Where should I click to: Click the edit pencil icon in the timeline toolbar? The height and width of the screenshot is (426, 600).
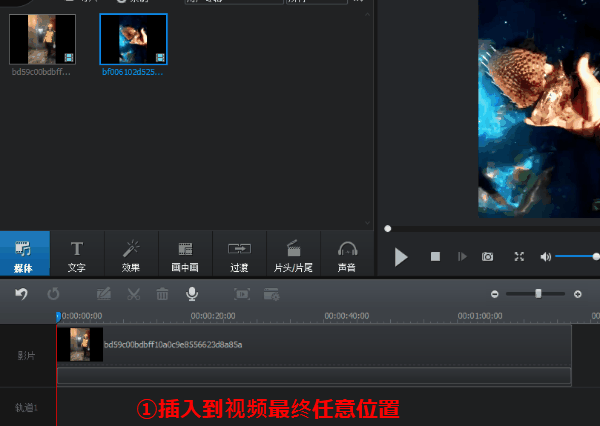(104, 294)
